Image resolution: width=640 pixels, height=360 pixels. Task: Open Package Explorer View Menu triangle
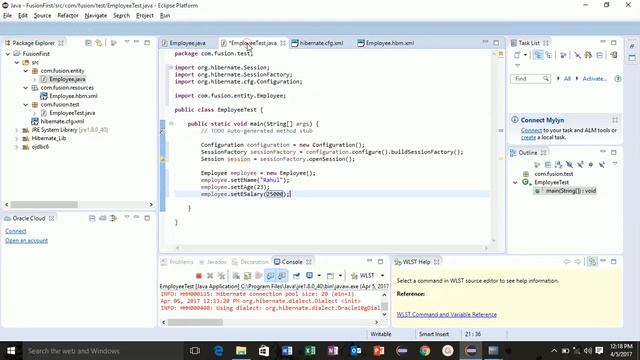(x=127, y=42)
